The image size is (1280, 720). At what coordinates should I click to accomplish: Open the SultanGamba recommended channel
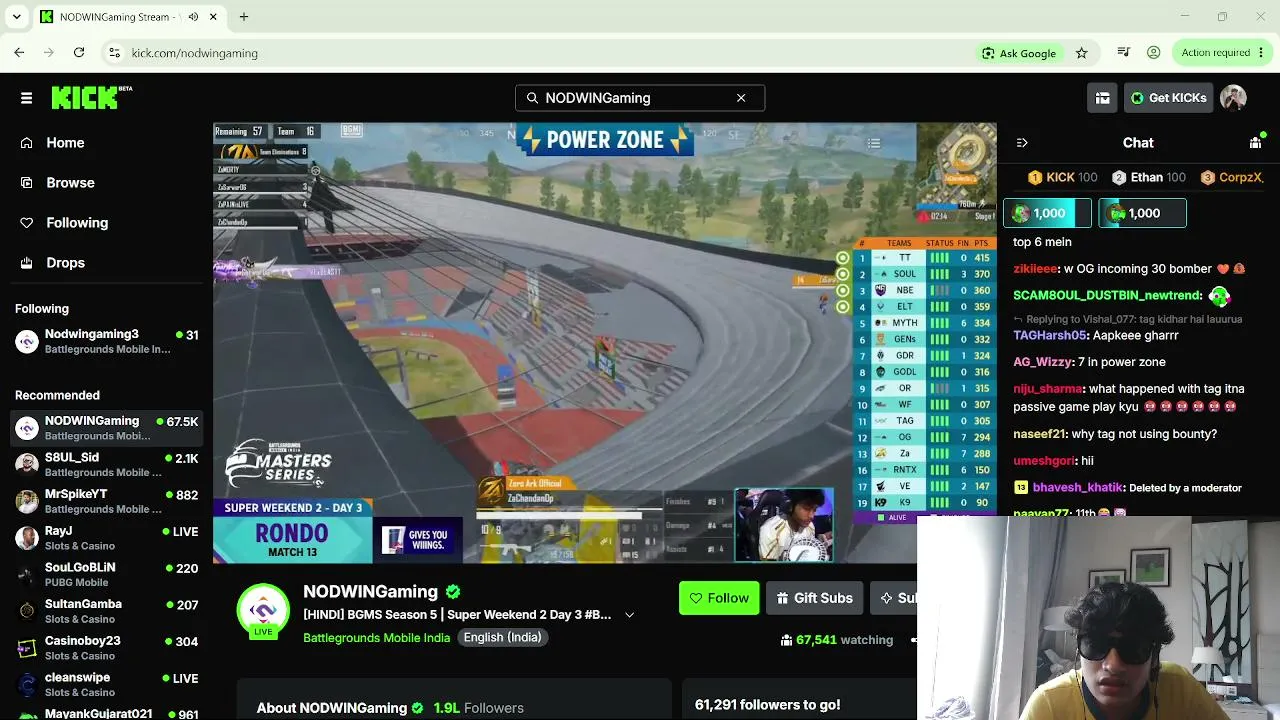(x=107, y=611)
